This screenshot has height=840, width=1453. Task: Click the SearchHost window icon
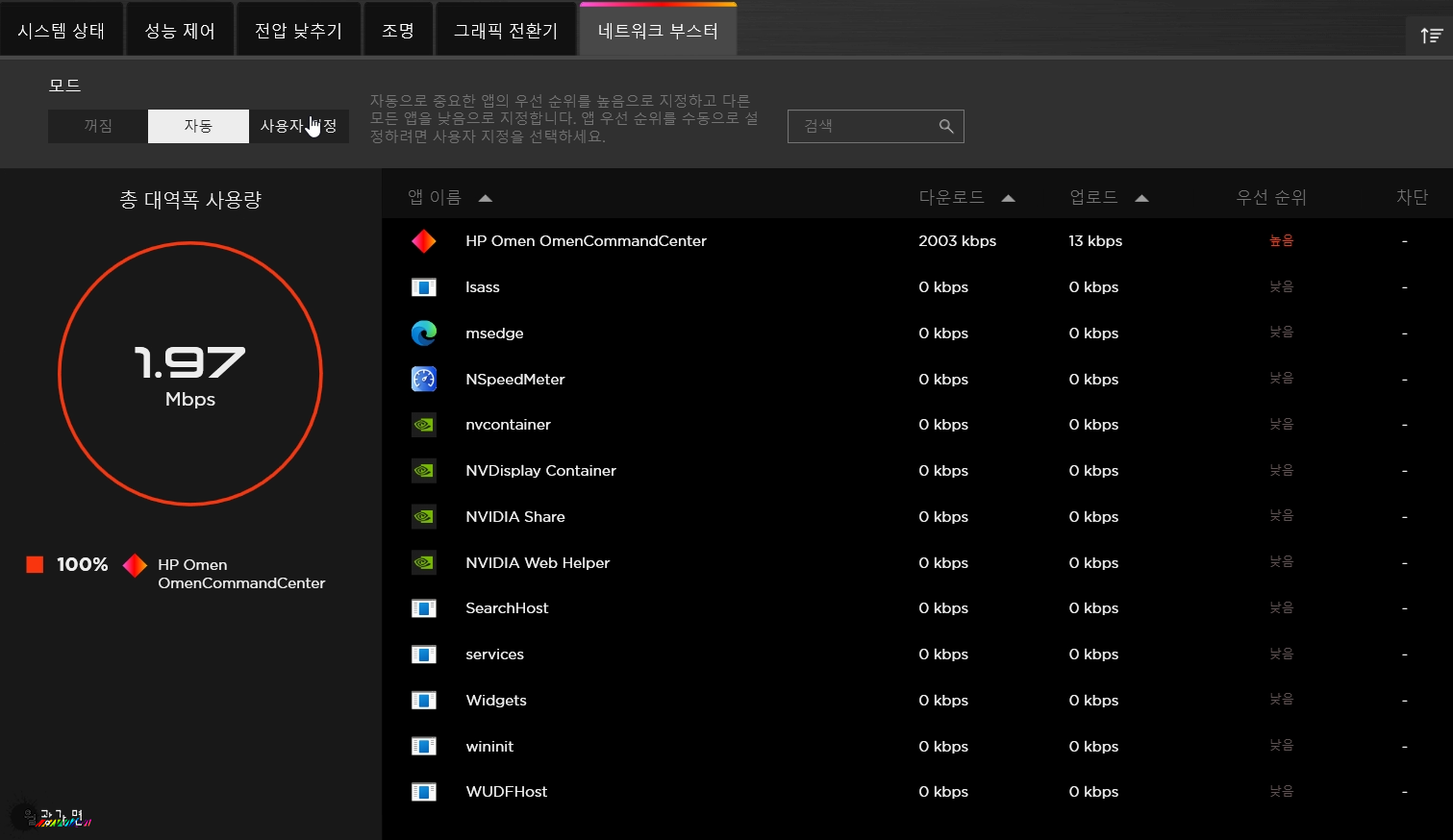point(423,608)
